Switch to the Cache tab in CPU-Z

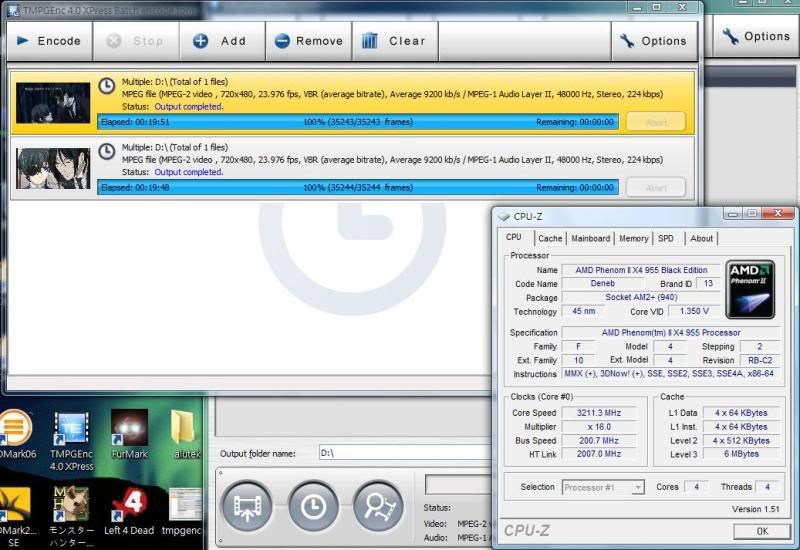(x=550, y=238)
